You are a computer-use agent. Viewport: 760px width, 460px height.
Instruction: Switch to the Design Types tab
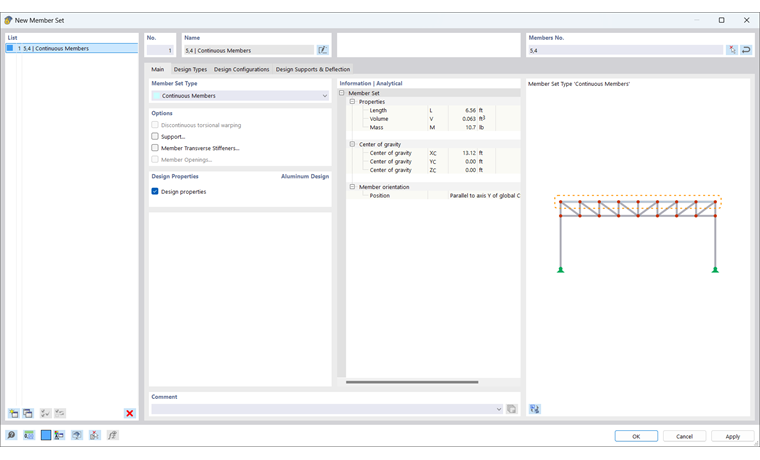tap(190, 69)
